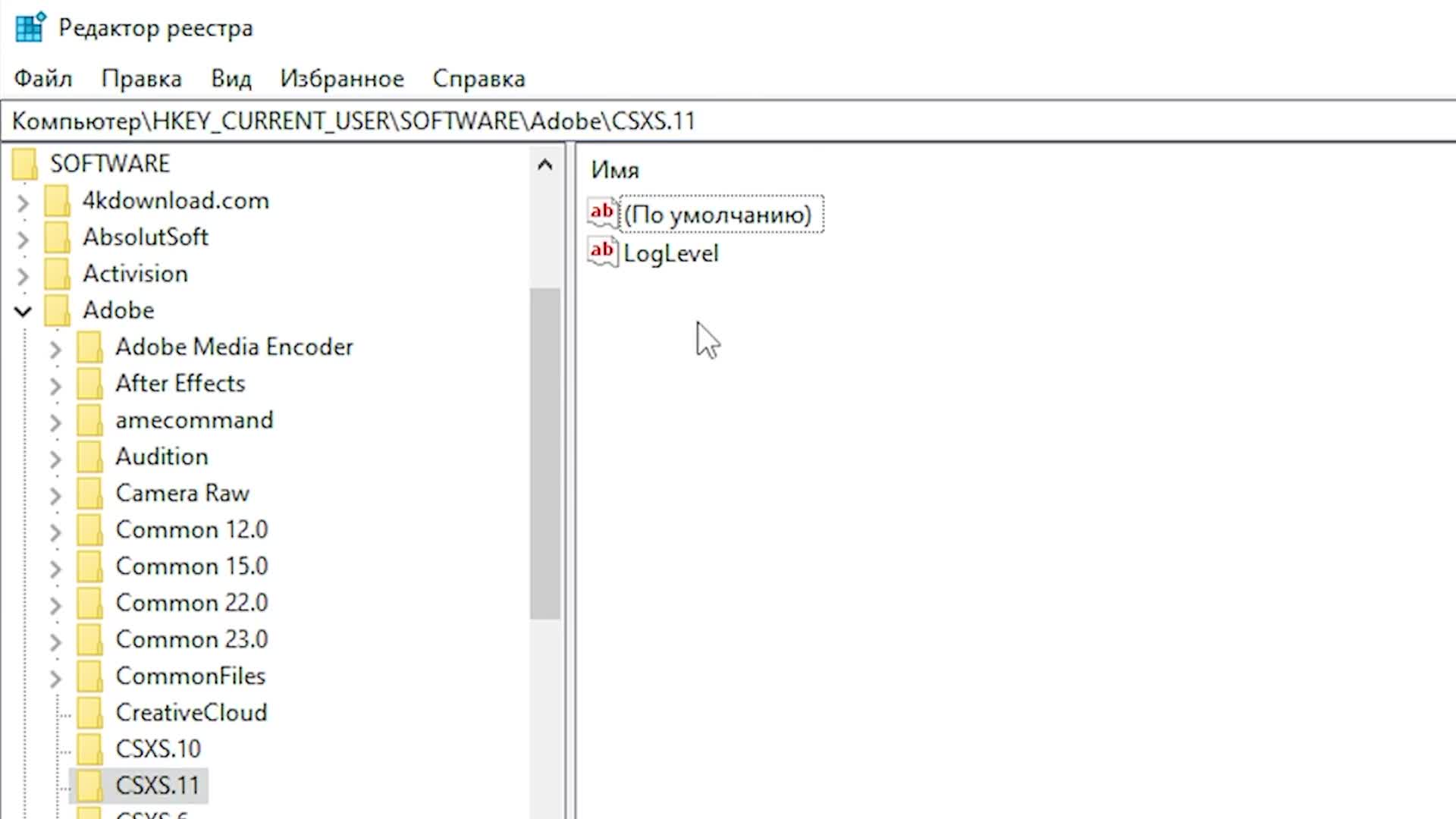
Task: Select the (По умолчанию) value name
Action: click(x=718, y=215)
